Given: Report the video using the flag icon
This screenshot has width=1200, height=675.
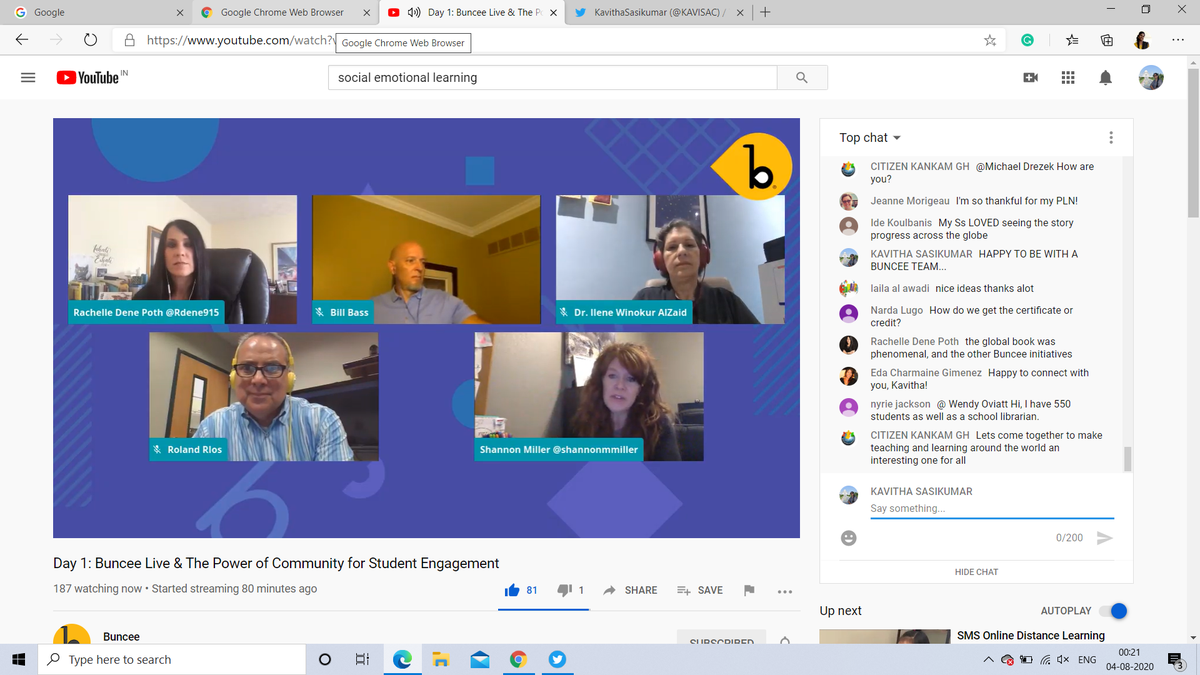Looking at the screenshot, I should tap(748, 590).
